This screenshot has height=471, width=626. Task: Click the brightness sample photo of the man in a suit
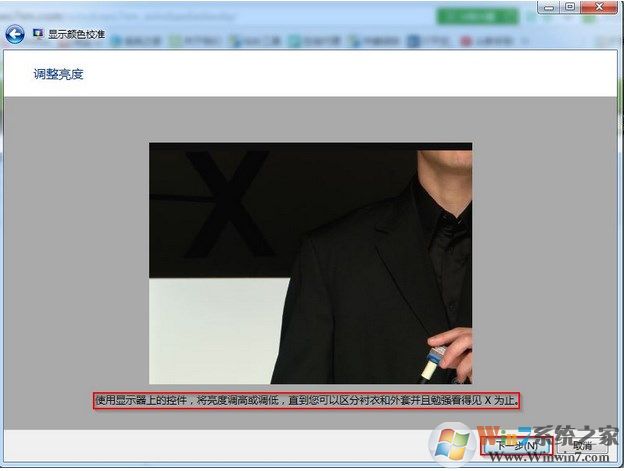point(310,263)
